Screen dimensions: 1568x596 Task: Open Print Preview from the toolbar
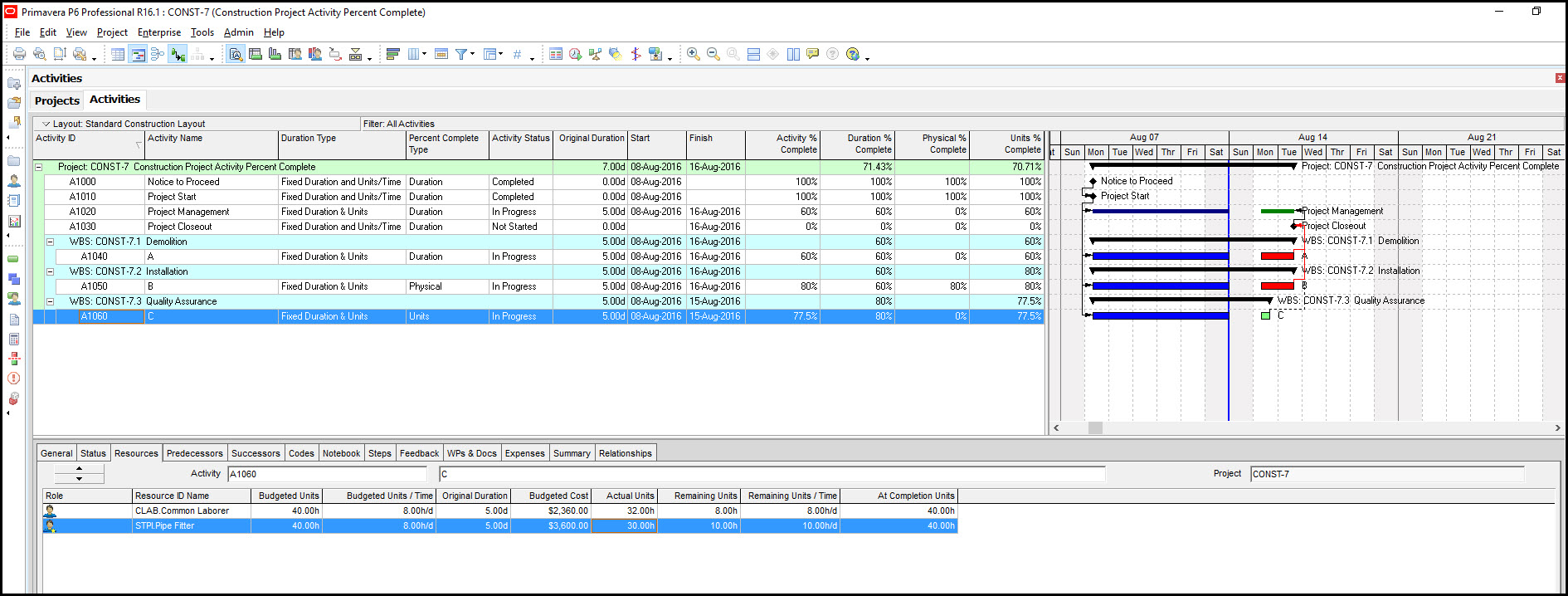[39, 54]
